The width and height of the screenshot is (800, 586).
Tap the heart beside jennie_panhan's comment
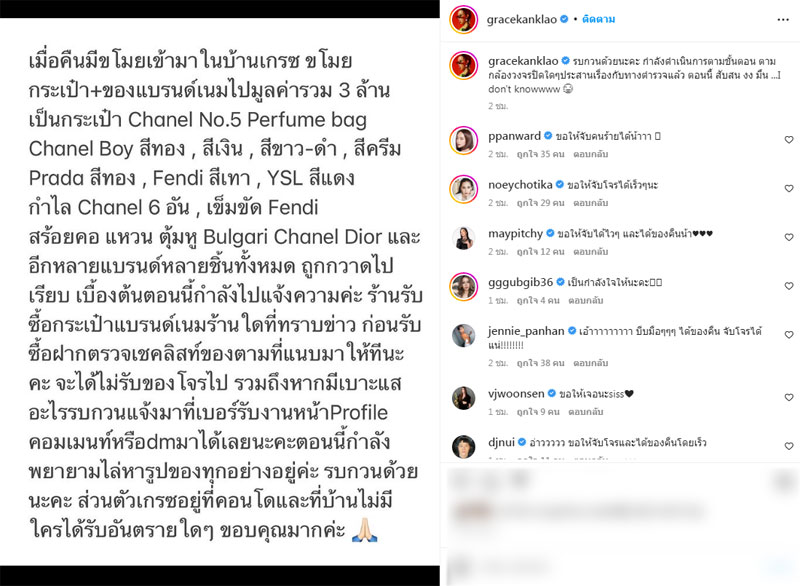(x=789, y=335)
